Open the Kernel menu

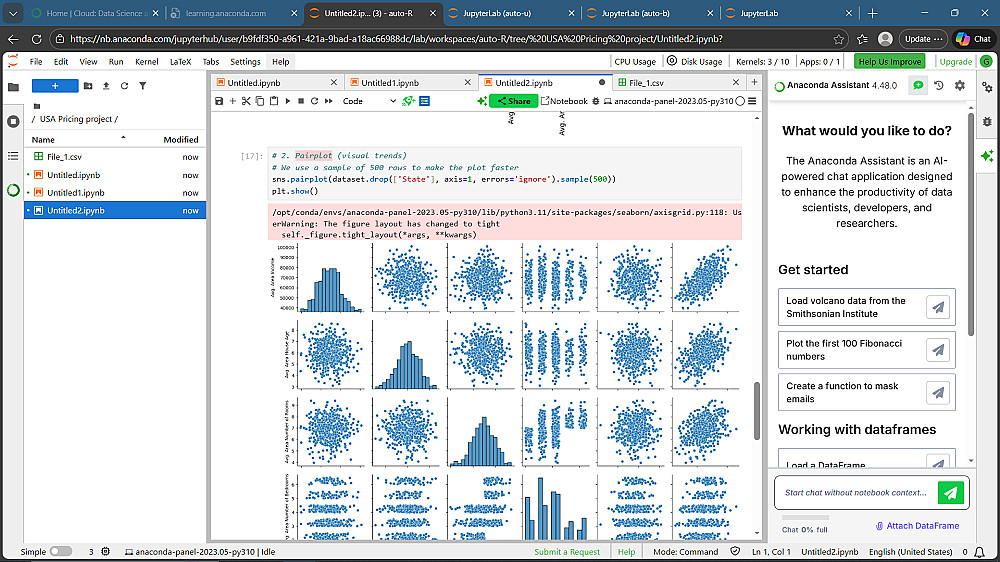point(147,62)
